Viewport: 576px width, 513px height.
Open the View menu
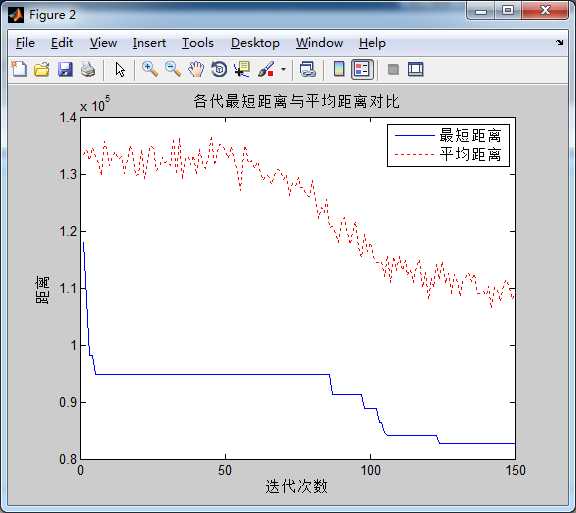[x=104, y=43]
